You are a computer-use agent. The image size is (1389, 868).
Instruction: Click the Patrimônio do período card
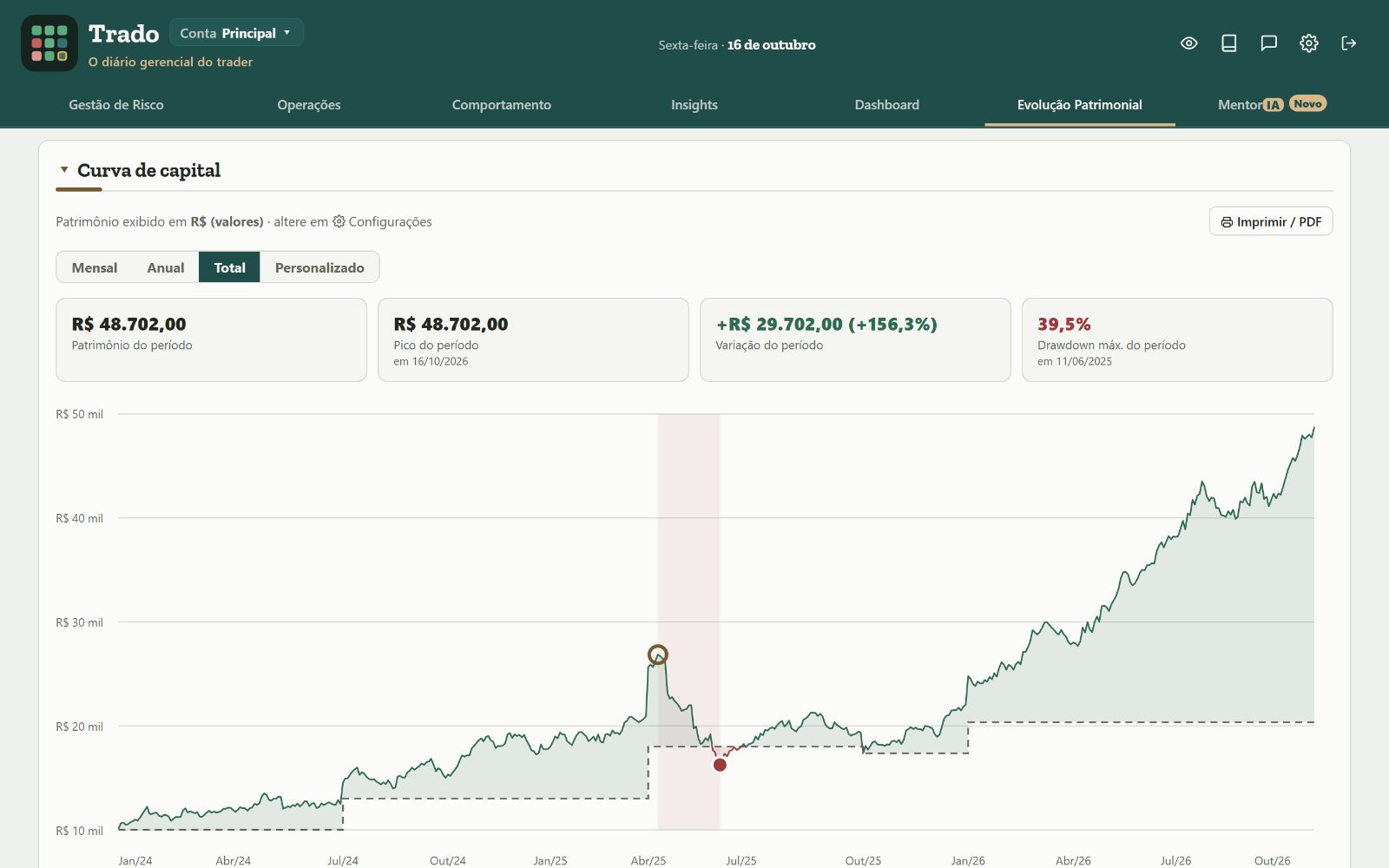[211, 339]
